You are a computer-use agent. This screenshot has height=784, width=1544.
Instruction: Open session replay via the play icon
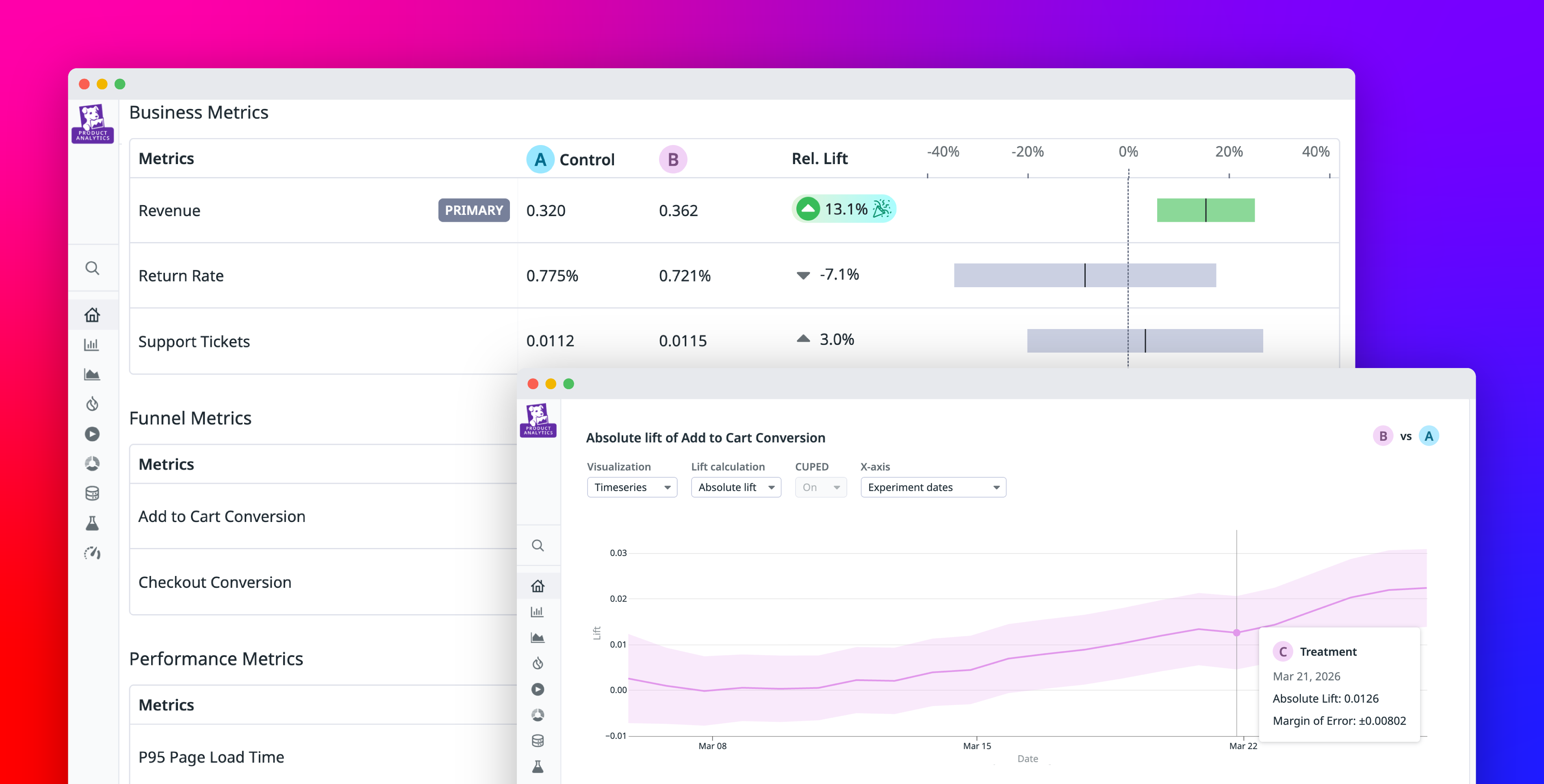tap(93, 434)
